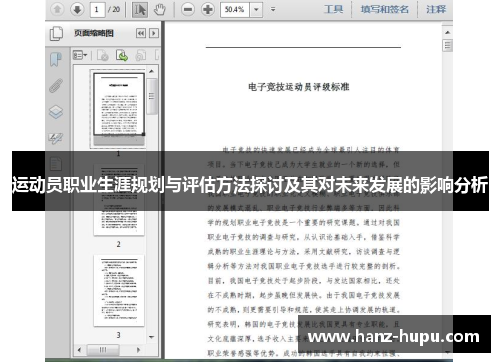Go to the next page with down arrow
The height and width of the screenshot is (362, 500).
point(77,9)
